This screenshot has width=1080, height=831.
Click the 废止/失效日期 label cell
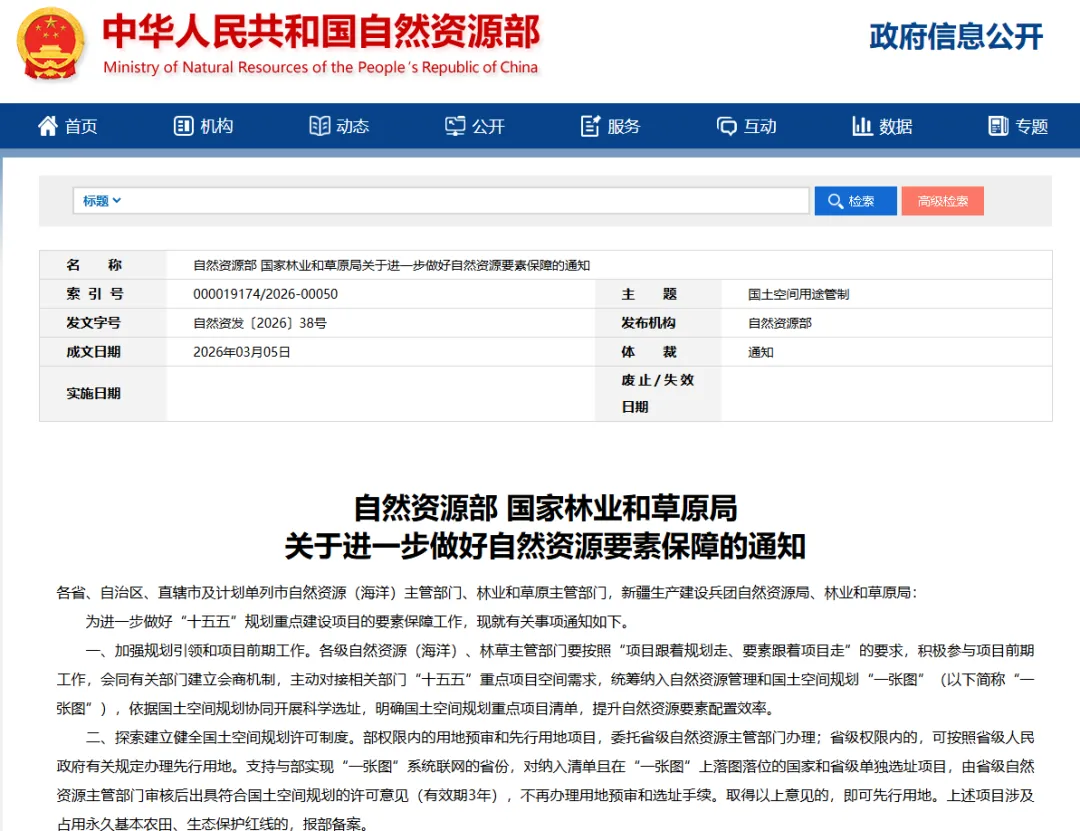[658, 393]
